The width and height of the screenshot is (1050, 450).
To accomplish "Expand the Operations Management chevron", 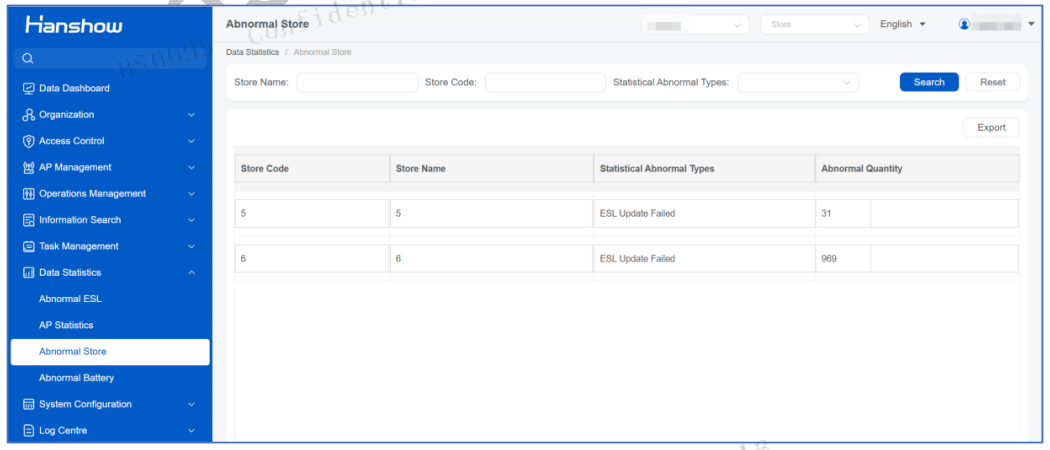I will coord(192,194).
